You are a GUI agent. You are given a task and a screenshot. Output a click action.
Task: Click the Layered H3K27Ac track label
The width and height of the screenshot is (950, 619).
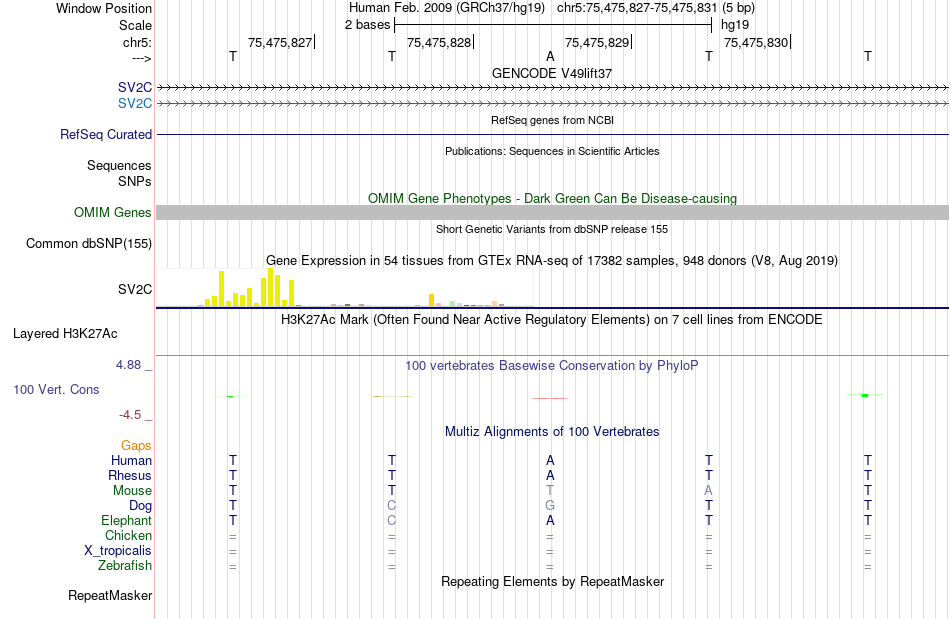pos(65,334)
